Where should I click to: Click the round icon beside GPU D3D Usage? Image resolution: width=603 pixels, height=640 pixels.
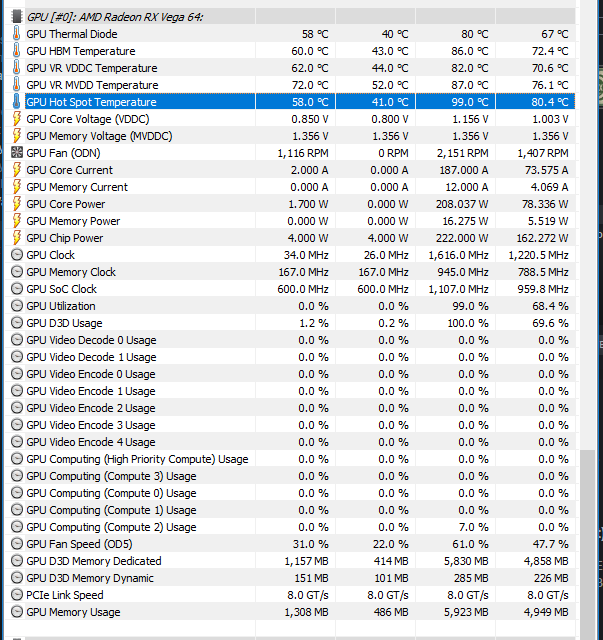(x=17, y=323)
